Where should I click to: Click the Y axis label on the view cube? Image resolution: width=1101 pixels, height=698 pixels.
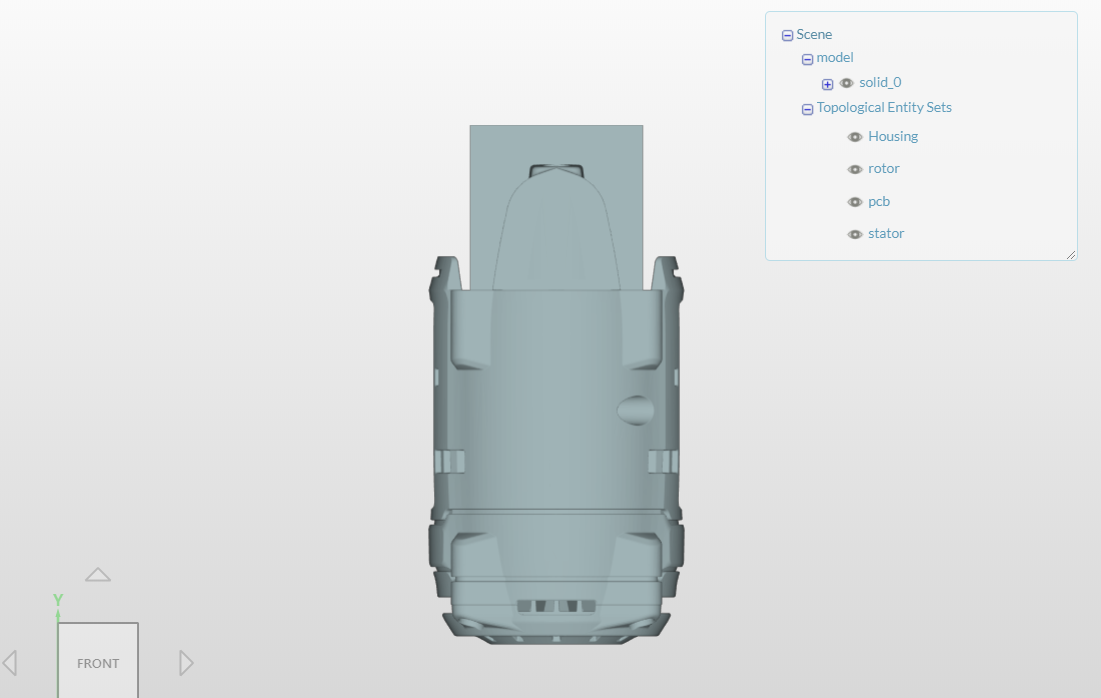58,600
